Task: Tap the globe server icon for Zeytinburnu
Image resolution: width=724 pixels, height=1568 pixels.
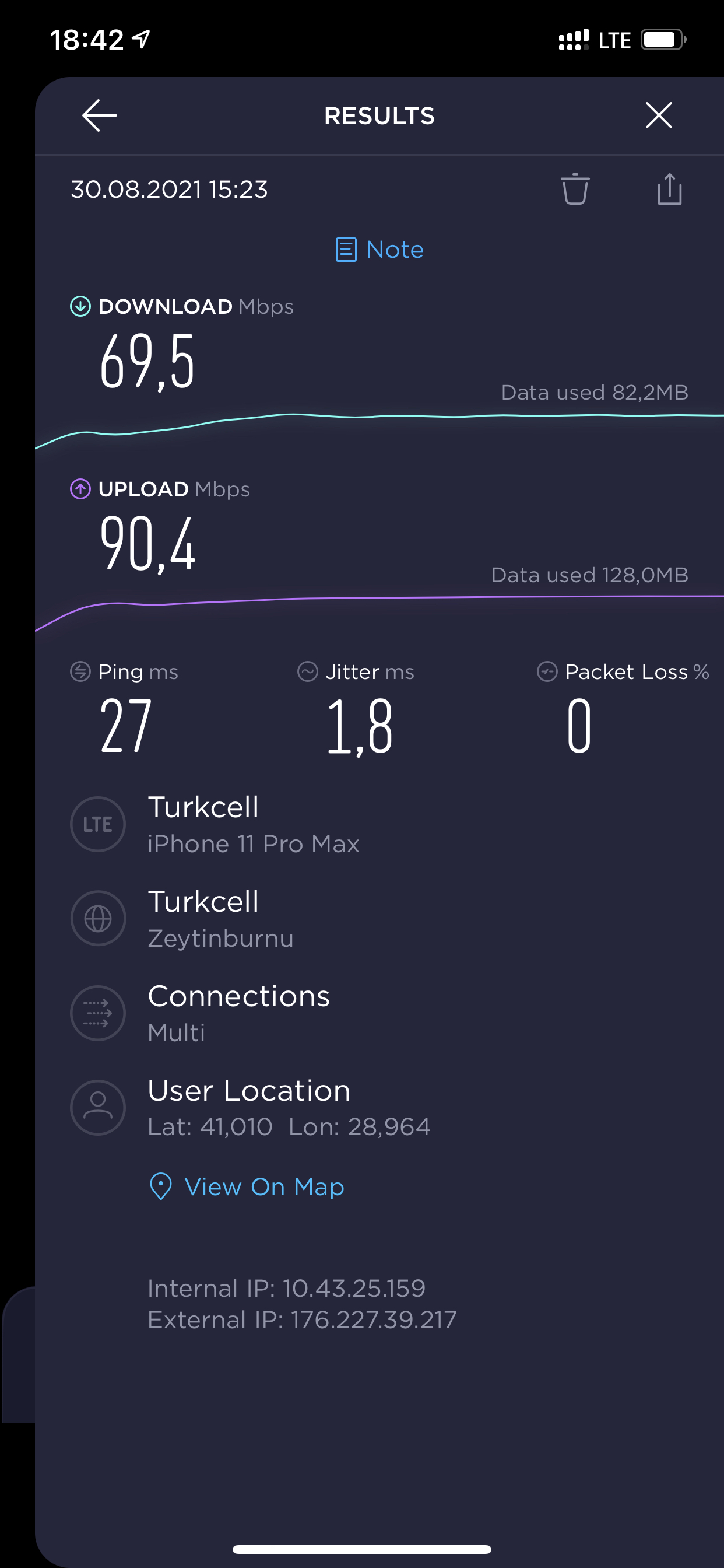Action: 98,919
